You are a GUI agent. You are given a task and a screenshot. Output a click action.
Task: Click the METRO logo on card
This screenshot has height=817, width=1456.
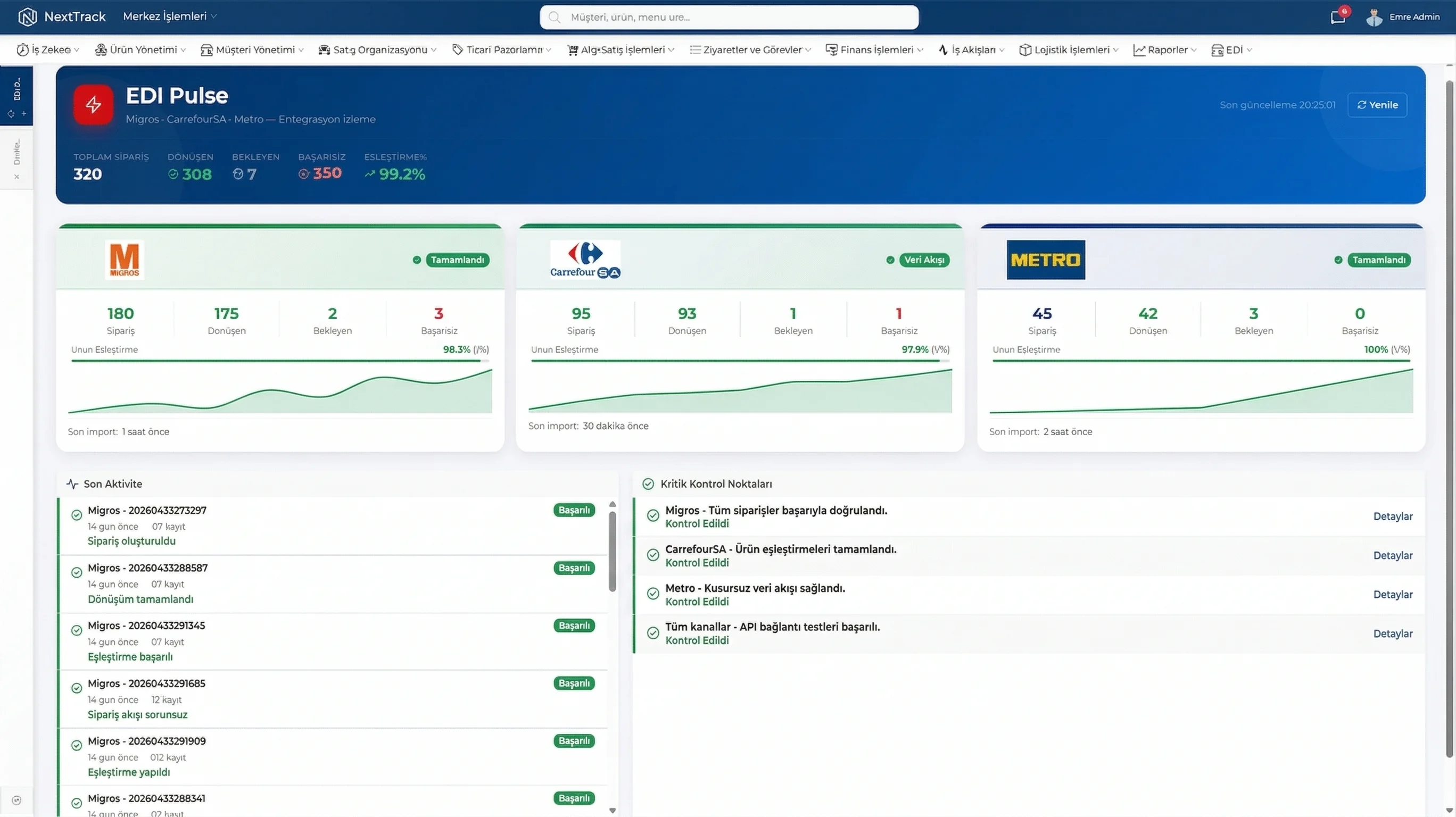tap(1046, 260)
